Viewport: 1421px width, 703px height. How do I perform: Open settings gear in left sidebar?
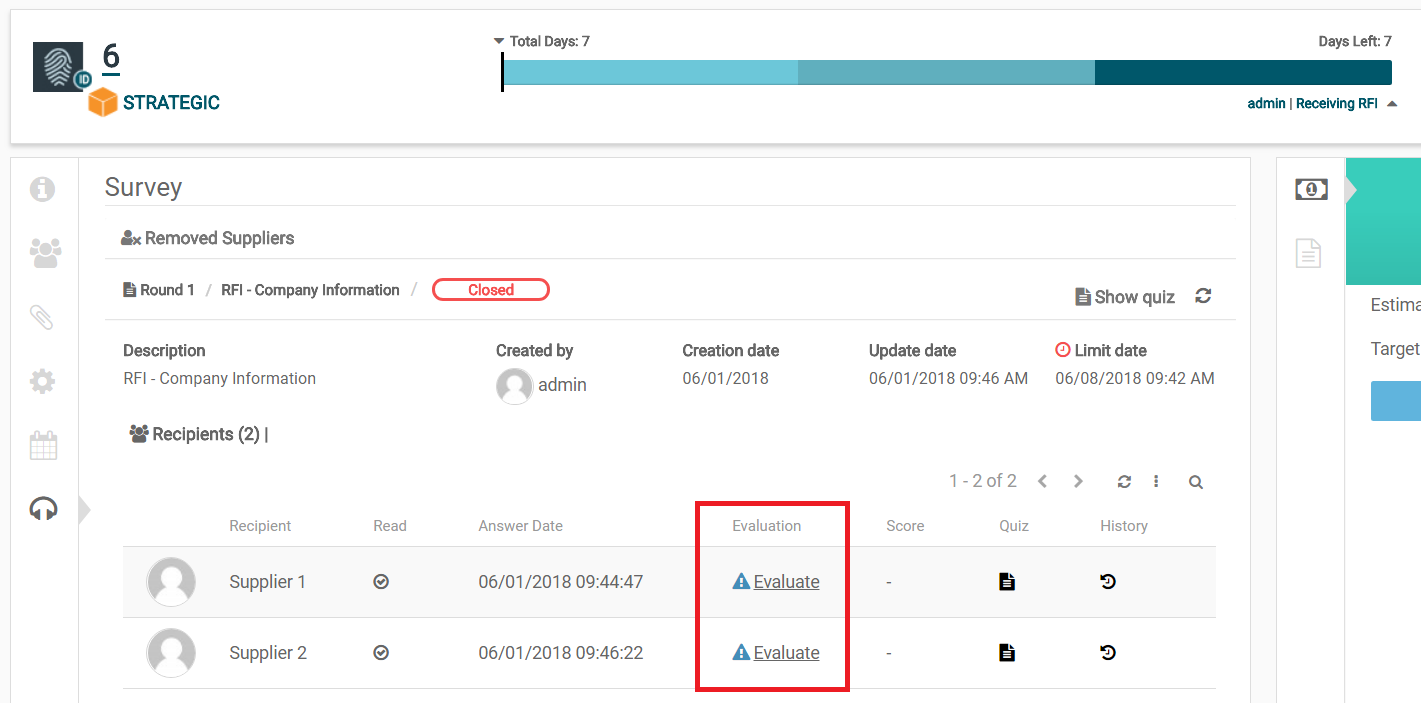(43, 381)
